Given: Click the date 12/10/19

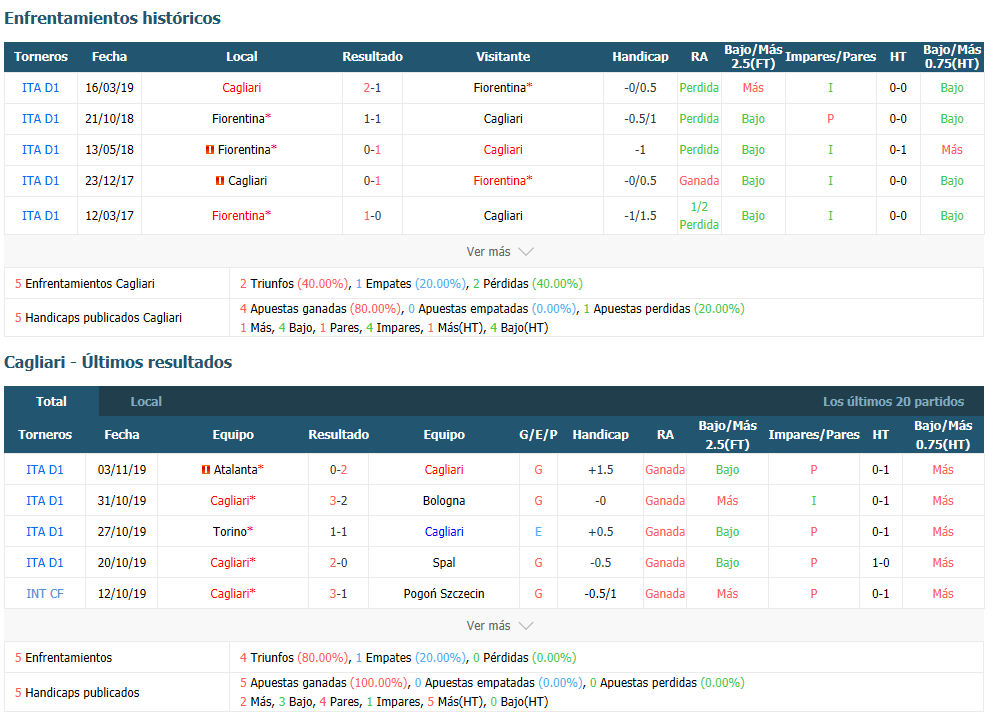Looking at the screenshot, I should coord(122,593).
